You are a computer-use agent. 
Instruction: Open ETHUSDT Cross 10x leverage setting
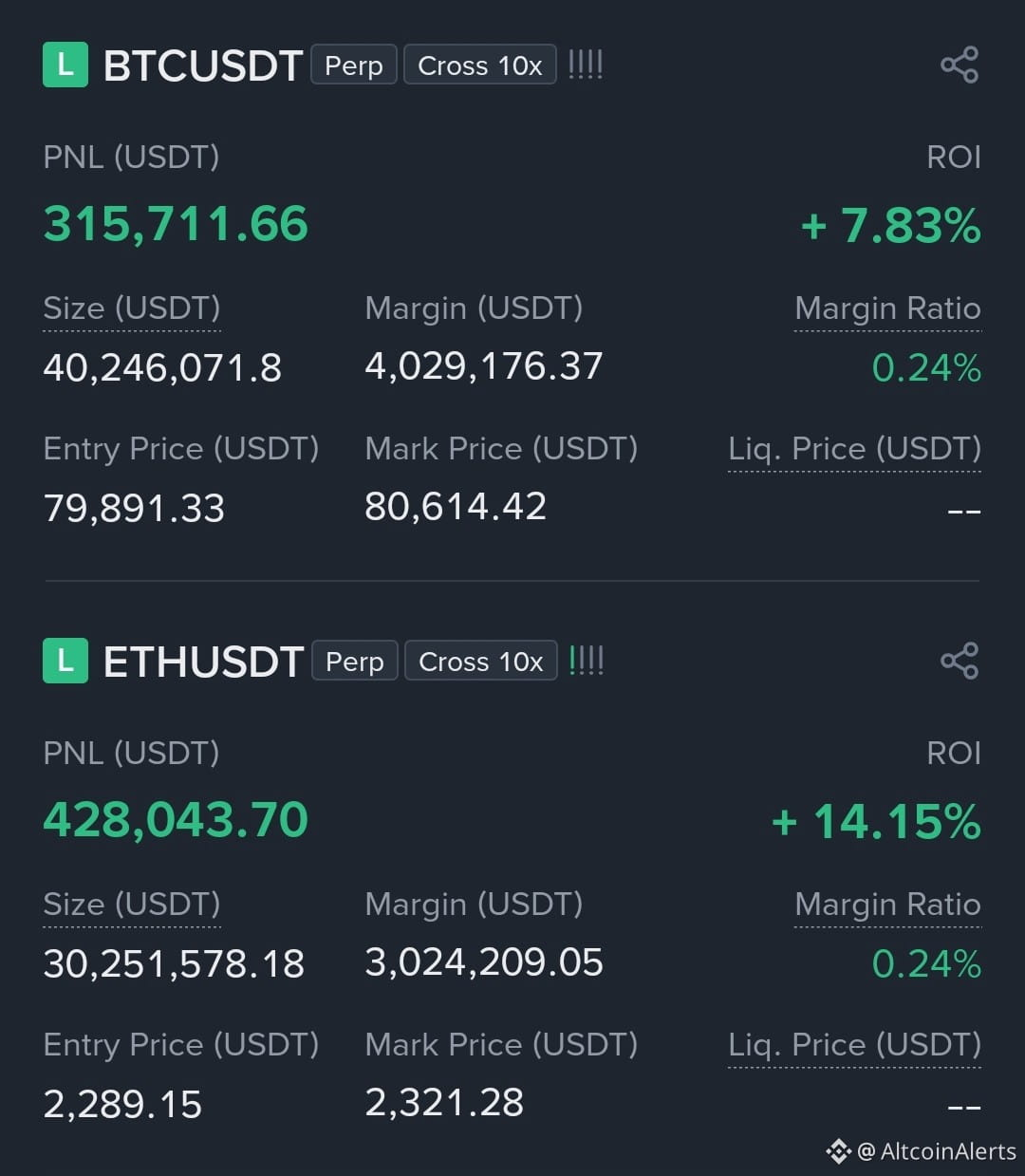[481, 662]
